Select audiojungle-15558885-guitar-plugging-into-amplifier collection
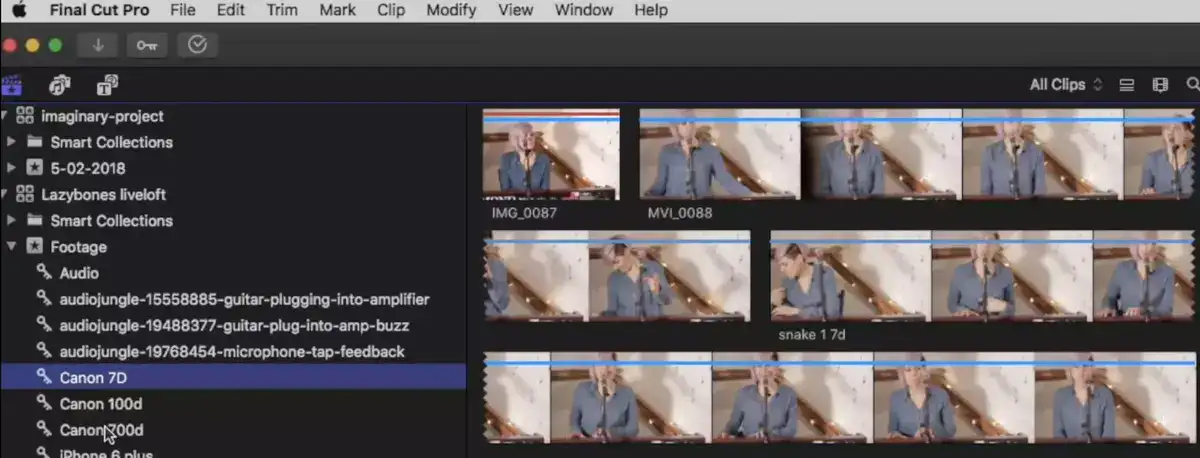Viewport: 1200px width, 458px height. pos(244,298)
